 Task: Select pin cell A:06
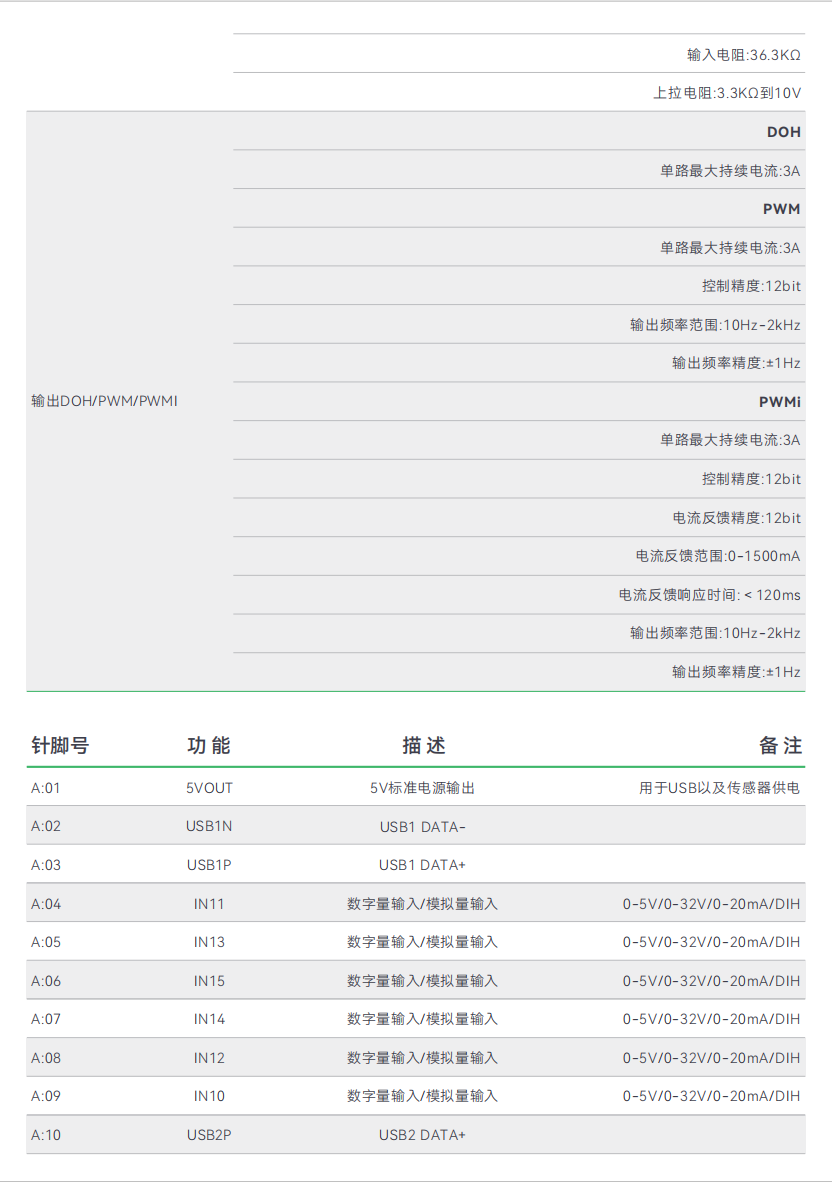[x=45, y=981]
